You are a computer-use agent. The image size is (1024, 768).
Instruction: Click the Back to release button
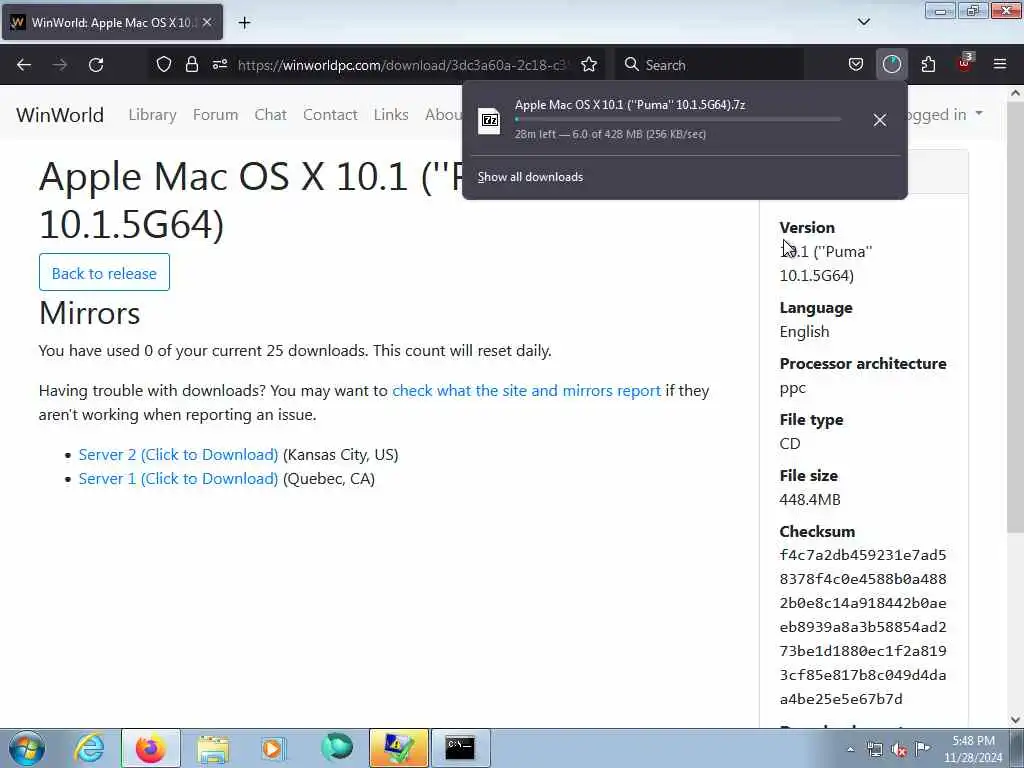point(104,272)
